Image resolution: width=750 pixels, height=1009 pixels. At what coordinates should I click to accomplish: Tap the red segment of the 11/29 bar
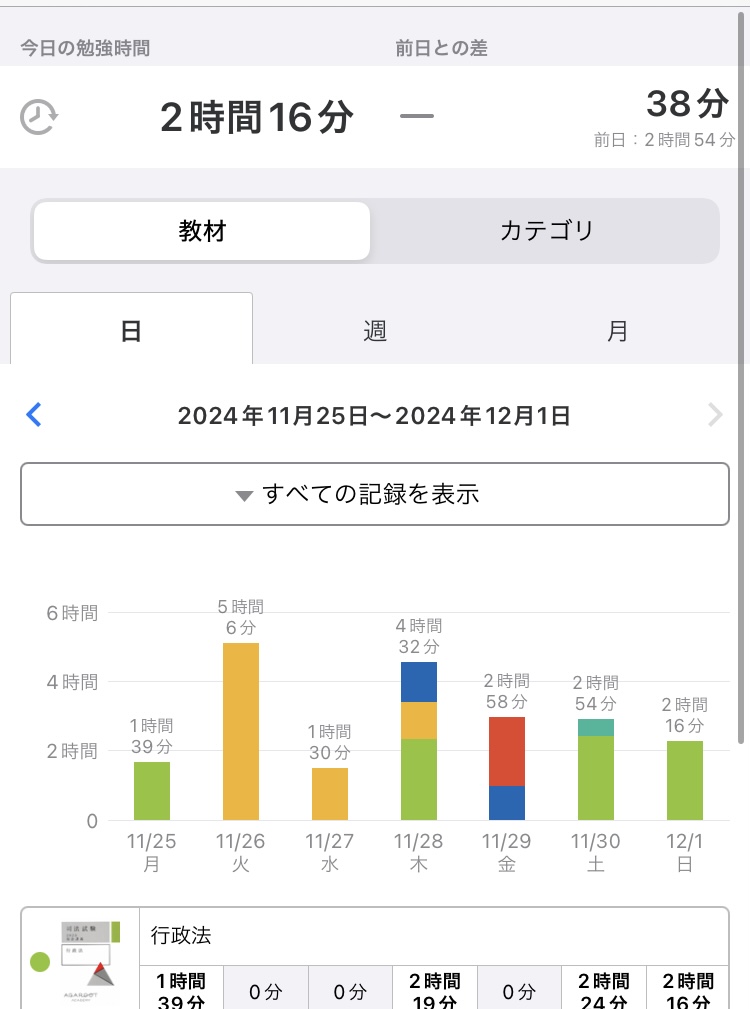pos(507,751)
